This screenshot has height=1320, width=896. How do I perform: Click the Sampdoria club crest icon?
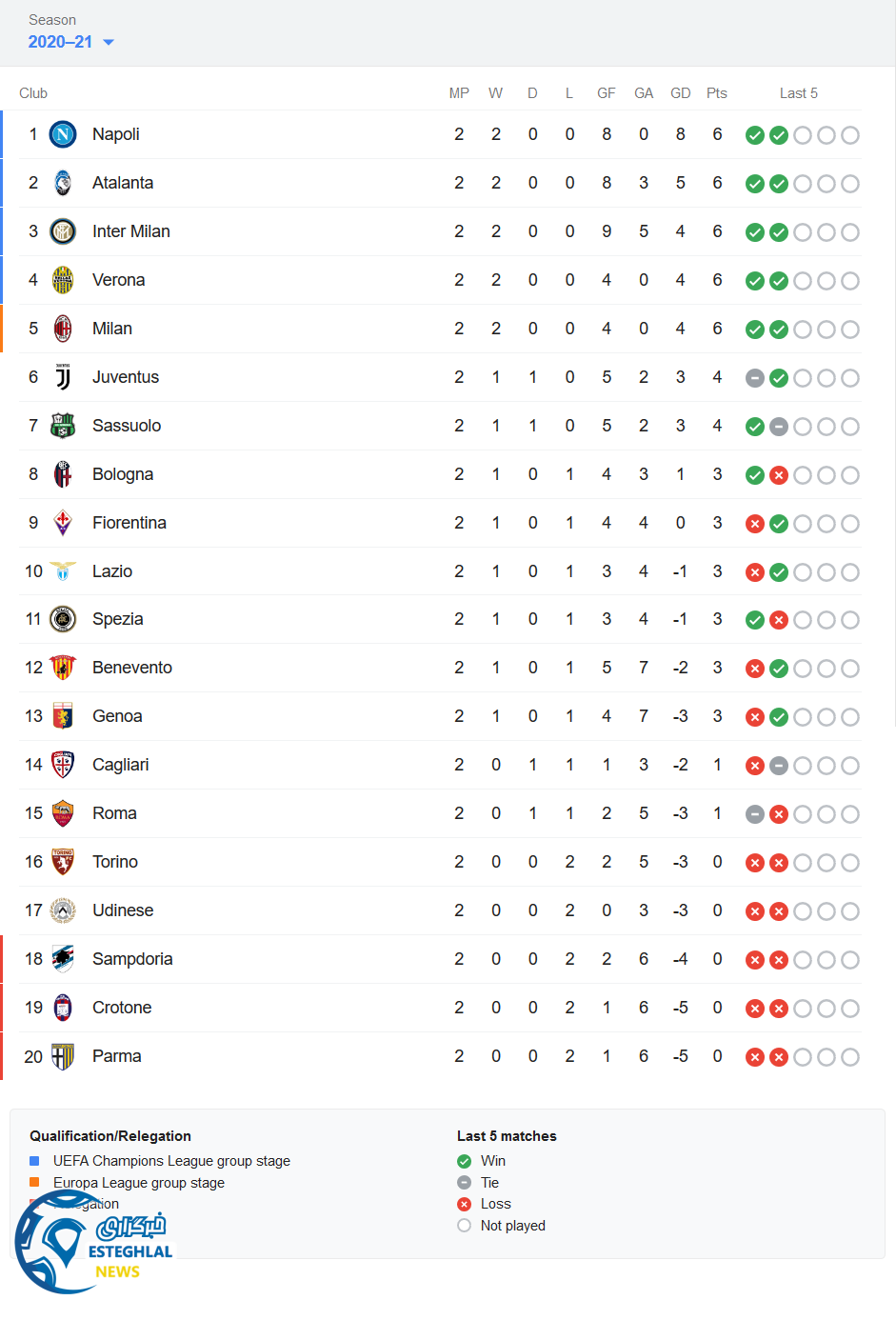(63, 959)
